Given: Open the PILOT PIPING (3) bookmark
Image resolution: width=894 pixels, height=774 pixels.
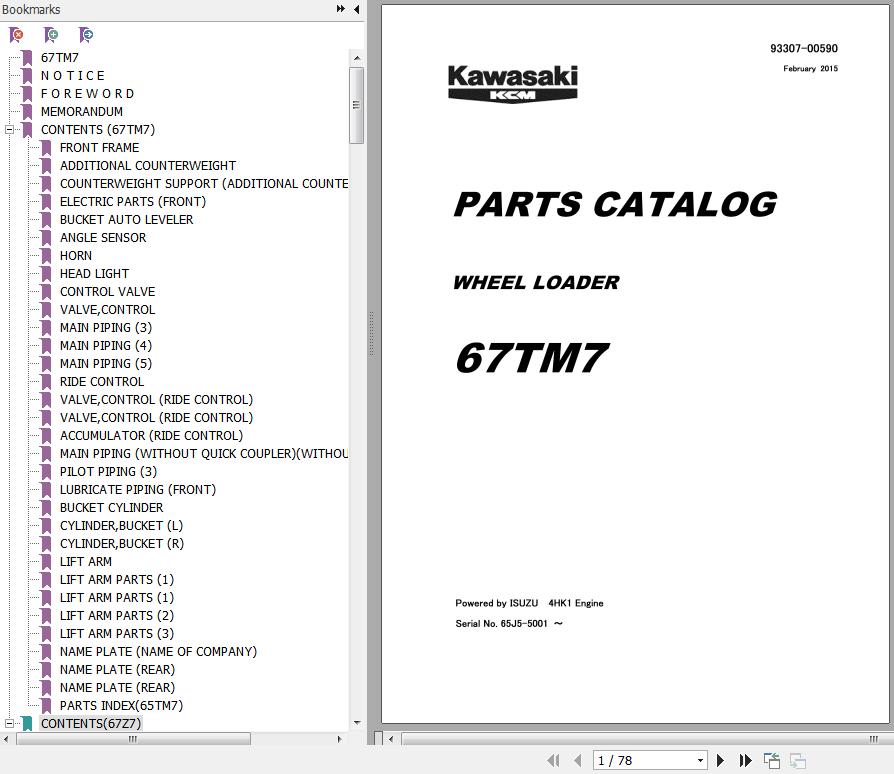Looking at the screenshot, I should point(108,472).
